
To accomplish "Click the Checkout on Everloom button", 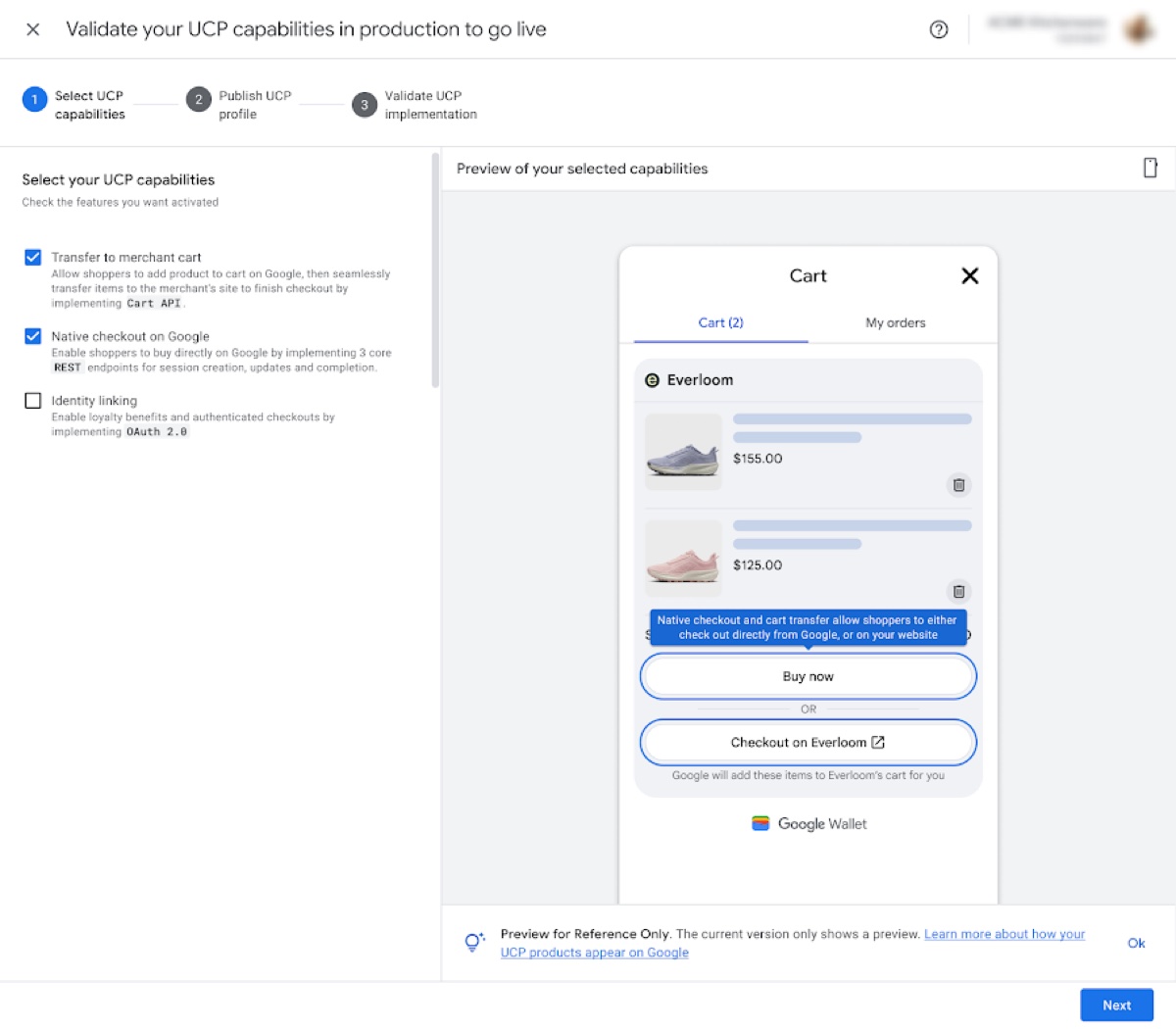I will click(808, 742).
